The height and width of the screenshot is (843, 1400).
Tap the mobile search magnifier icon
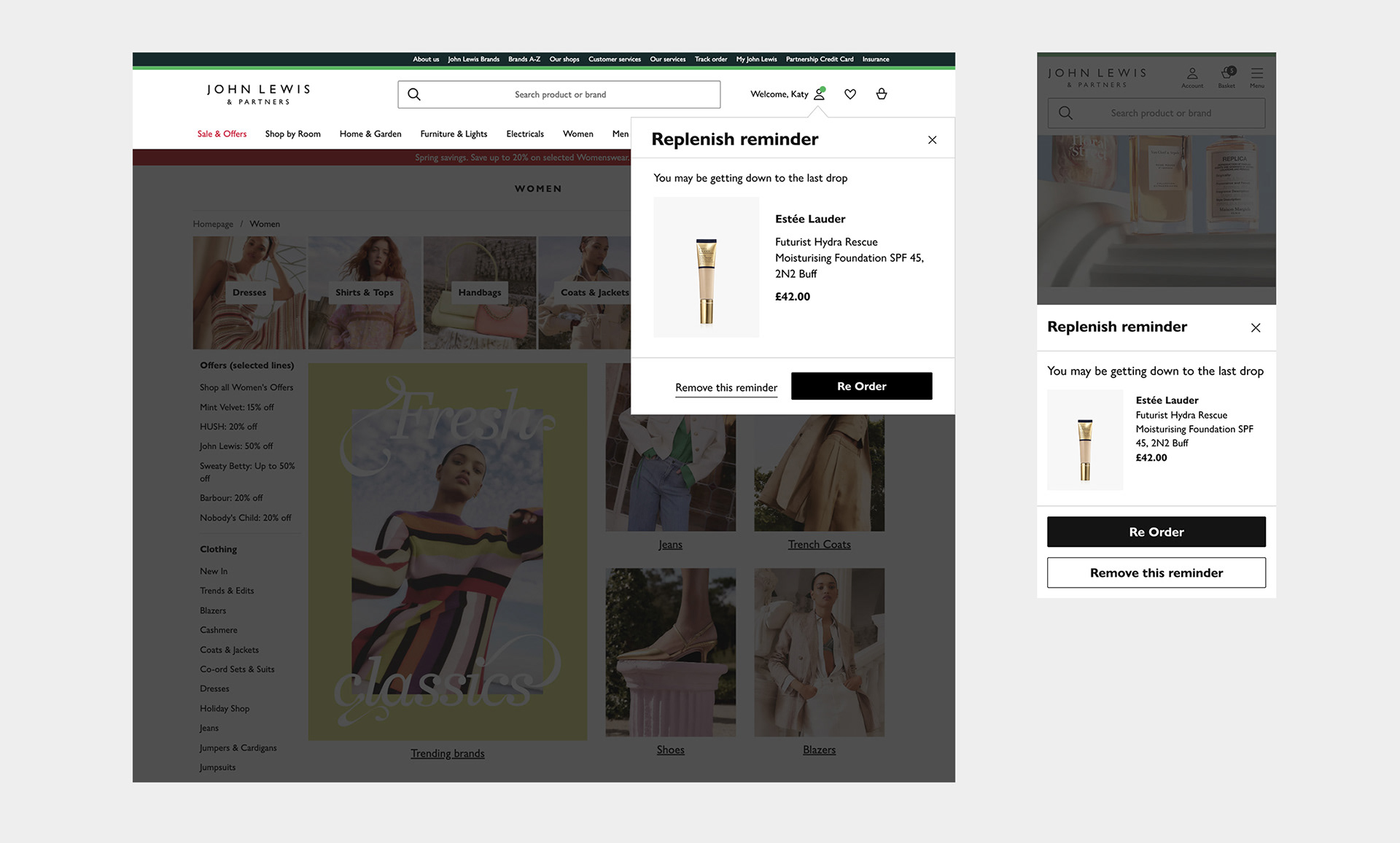[x=1065, y=113]
